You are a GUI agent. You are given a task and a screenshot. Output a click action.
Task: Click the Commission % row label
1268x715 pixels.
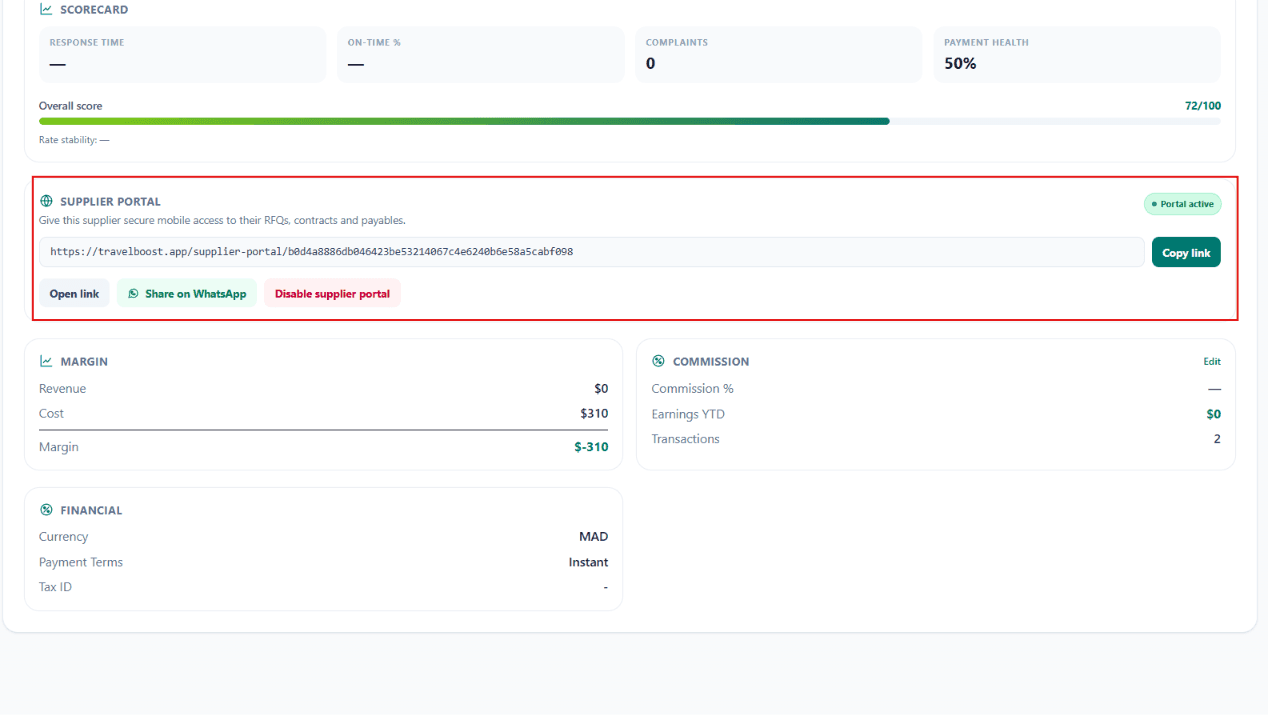coord(692,389)
